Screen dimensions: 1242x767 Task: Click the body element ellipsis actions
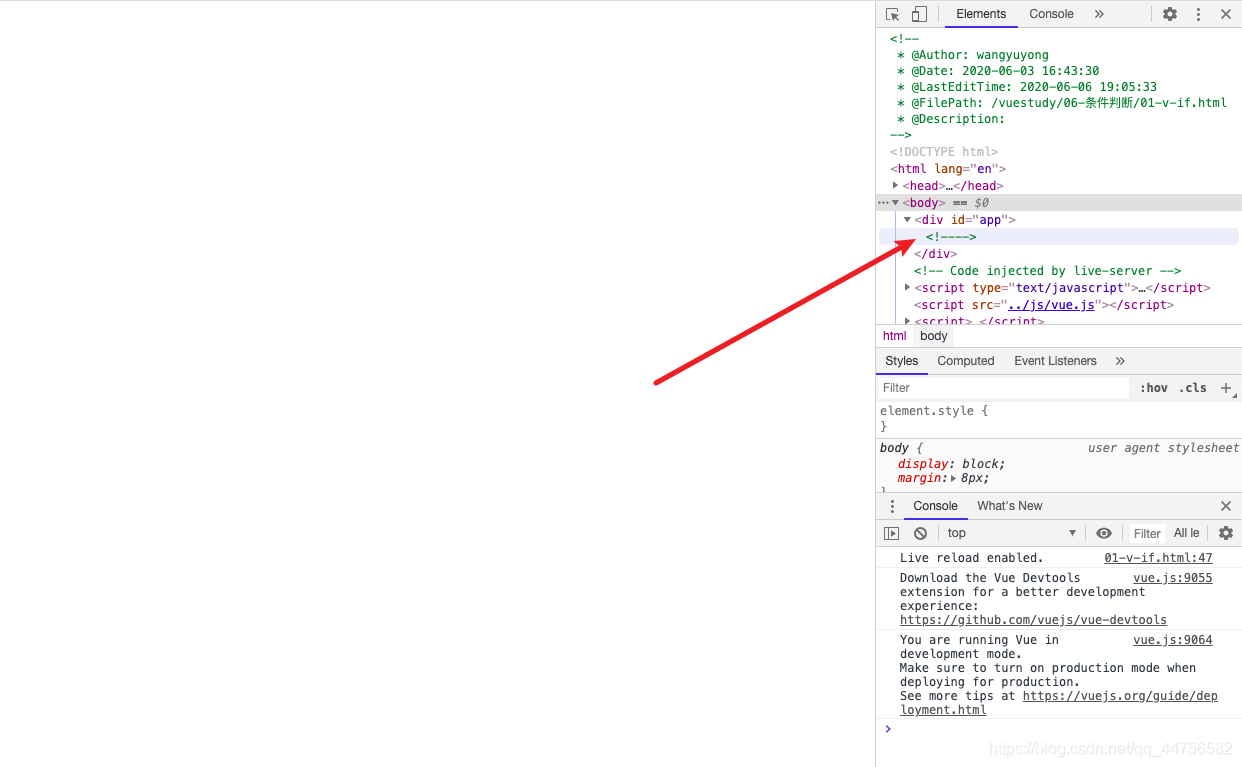[883, 203]
